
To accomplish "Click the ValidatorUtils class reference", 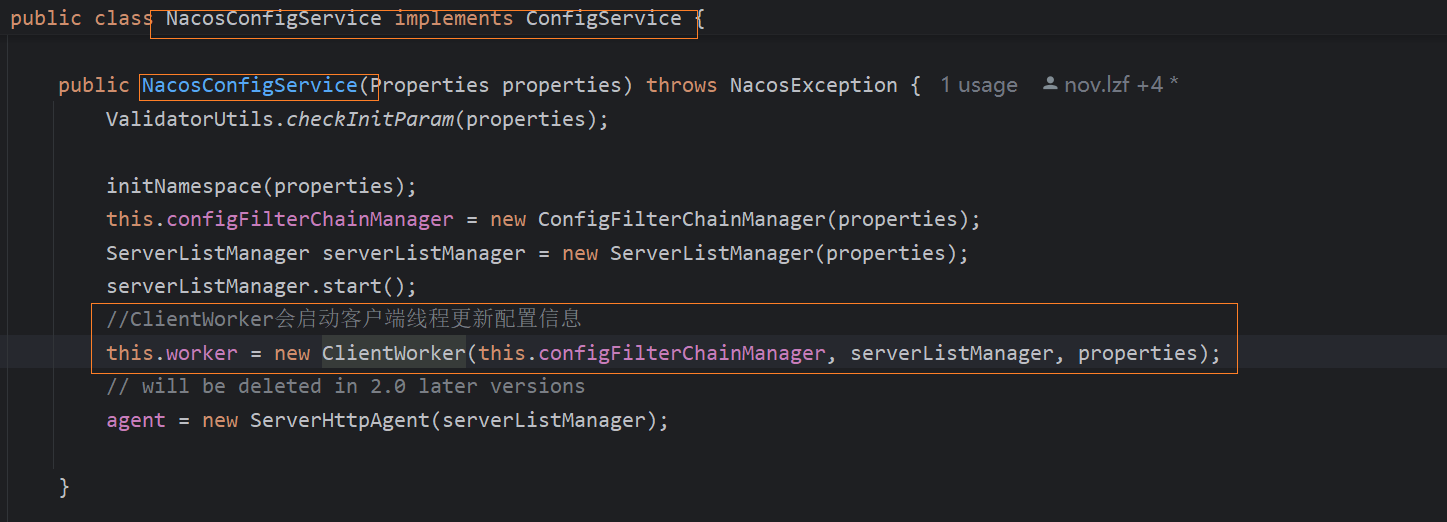I will tap(190, 119).
